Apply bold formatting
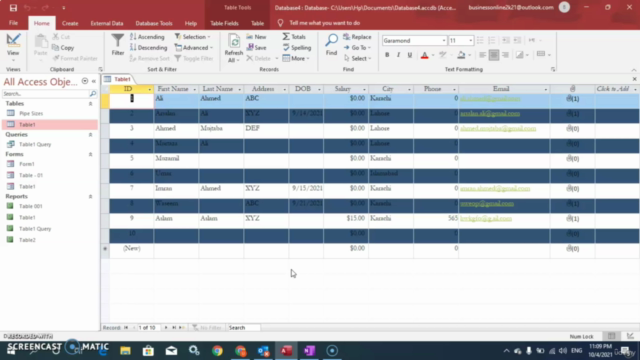This screenshot has height=360, width=640. pyautogui.click(x=387, y=55)
